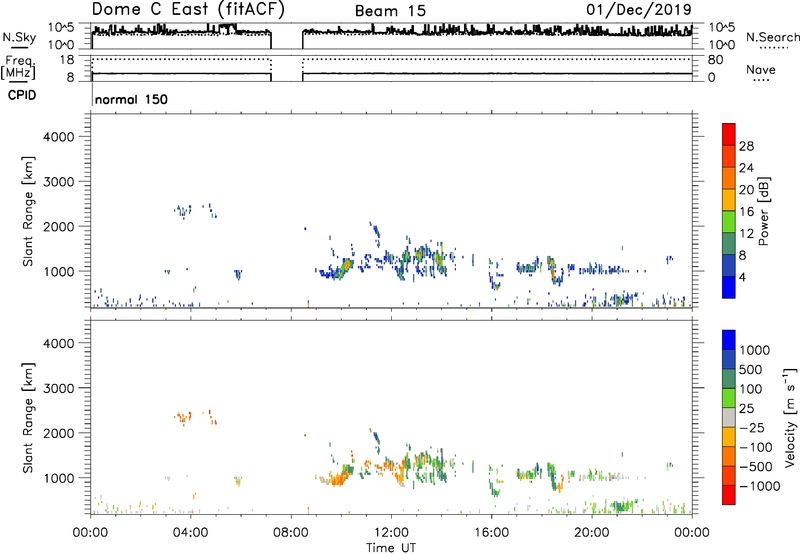Click the "-25" label on the velocity scale
The height and width of the screenshot is (554, 800).
(751, 428)
